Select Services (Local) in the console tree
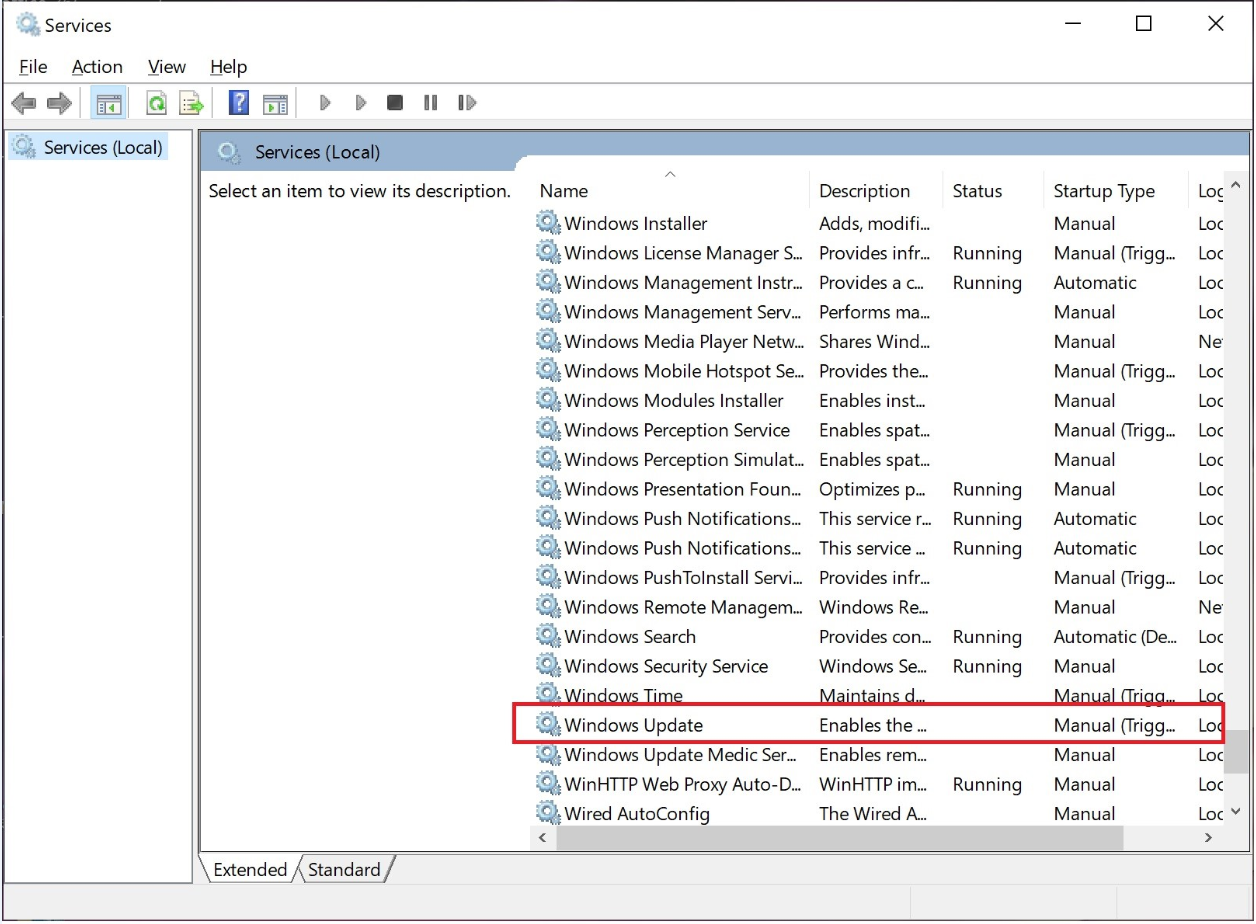The width and height of the screenshot is (1256, 924). [x=102, y=148]
